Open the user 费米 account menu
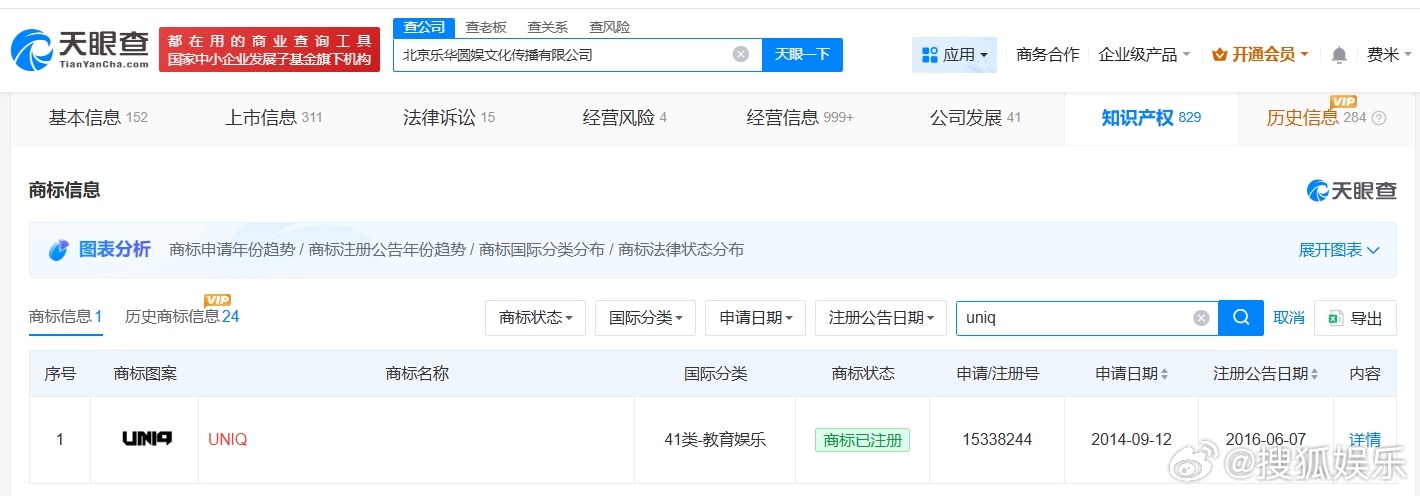 coord(1390,55)
